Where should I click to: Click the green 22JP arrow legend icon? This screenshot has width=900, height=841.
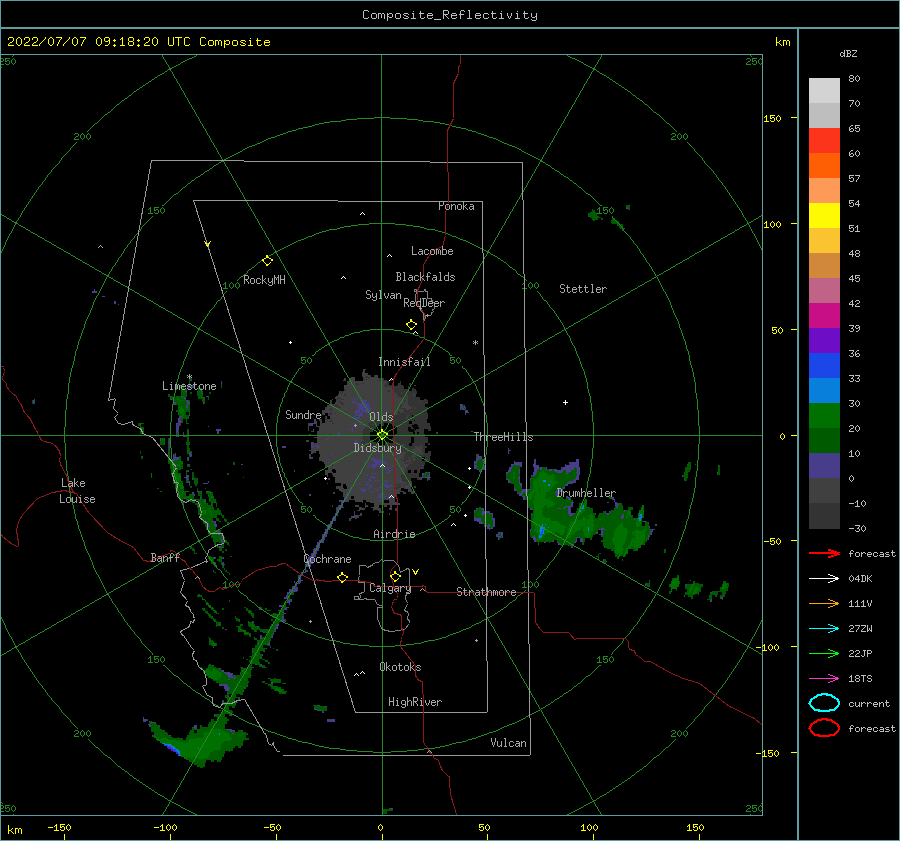(824, 653)
